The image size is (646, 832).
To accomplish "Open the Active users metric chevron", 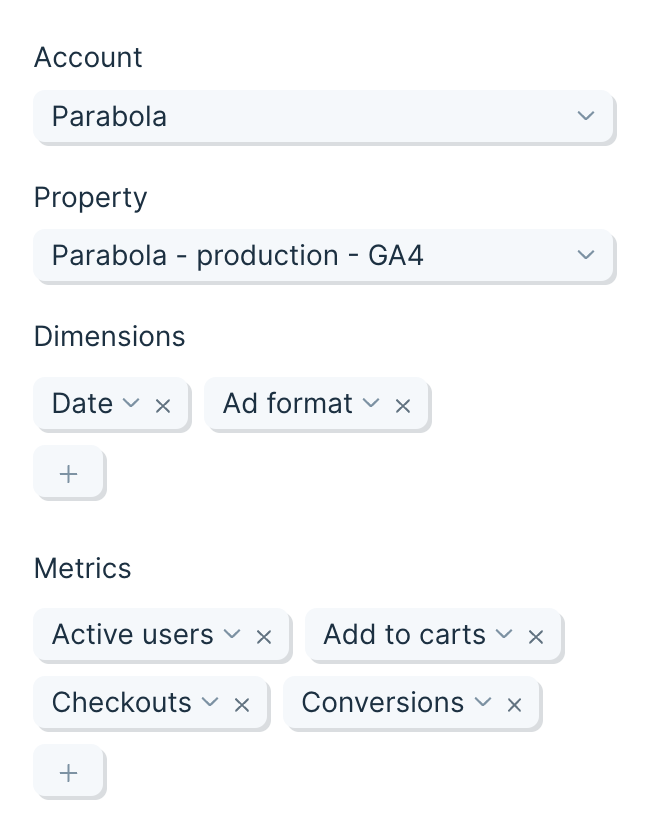I will [232, 634].
